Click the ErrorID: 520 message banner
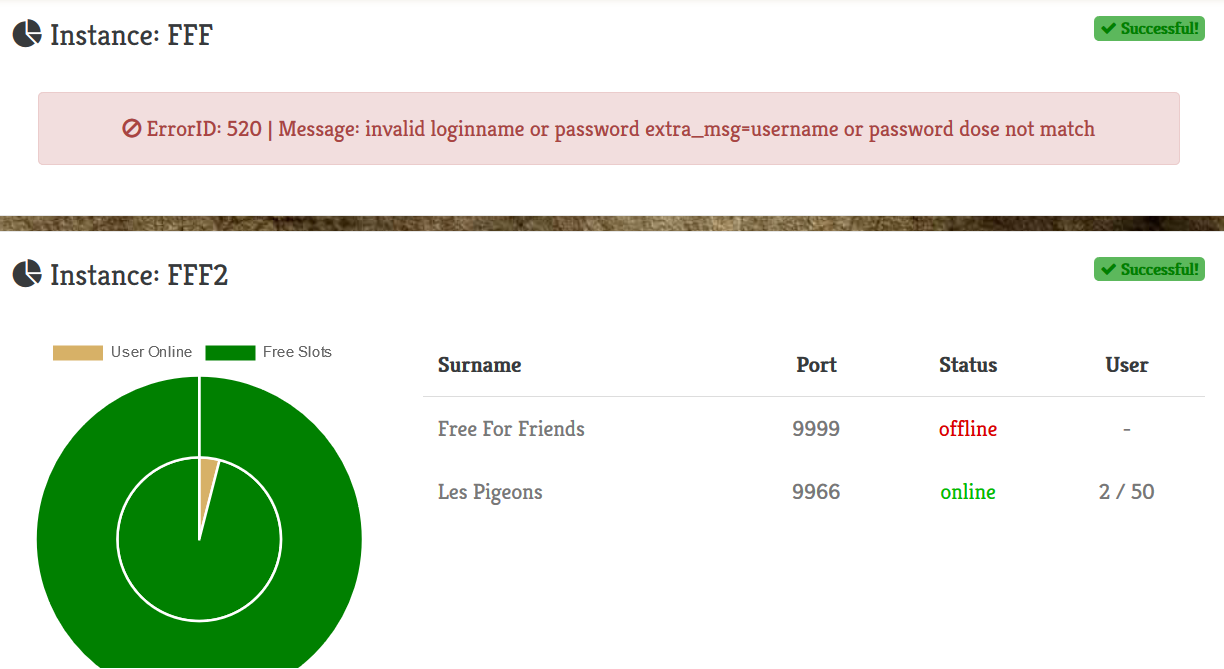This screenshot has height=669, width=1224. click(x=611, y=128)
